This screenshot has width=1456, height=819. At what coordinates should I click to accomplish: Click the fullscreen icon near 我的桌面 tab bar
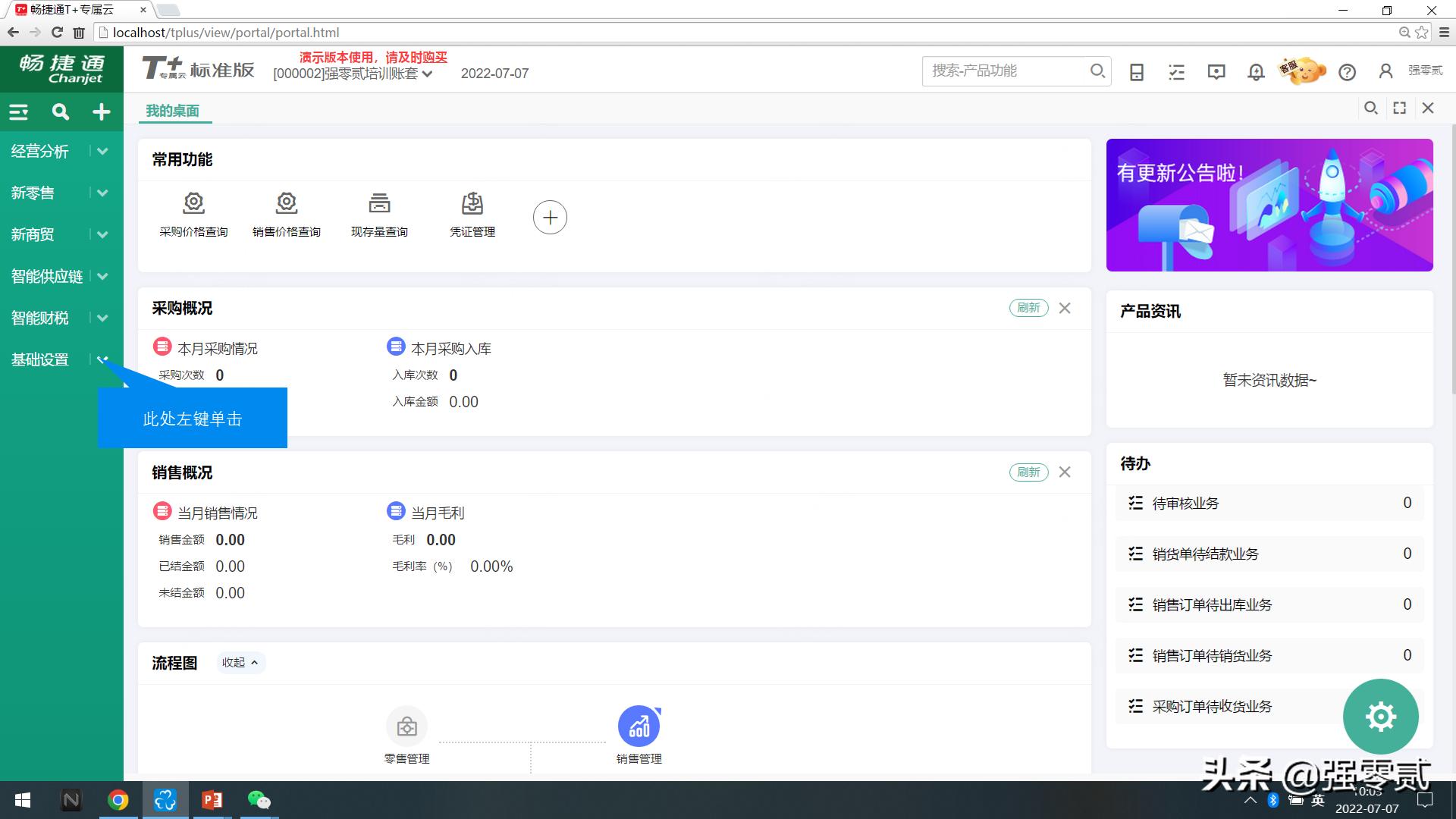[x=1399, y=108]
